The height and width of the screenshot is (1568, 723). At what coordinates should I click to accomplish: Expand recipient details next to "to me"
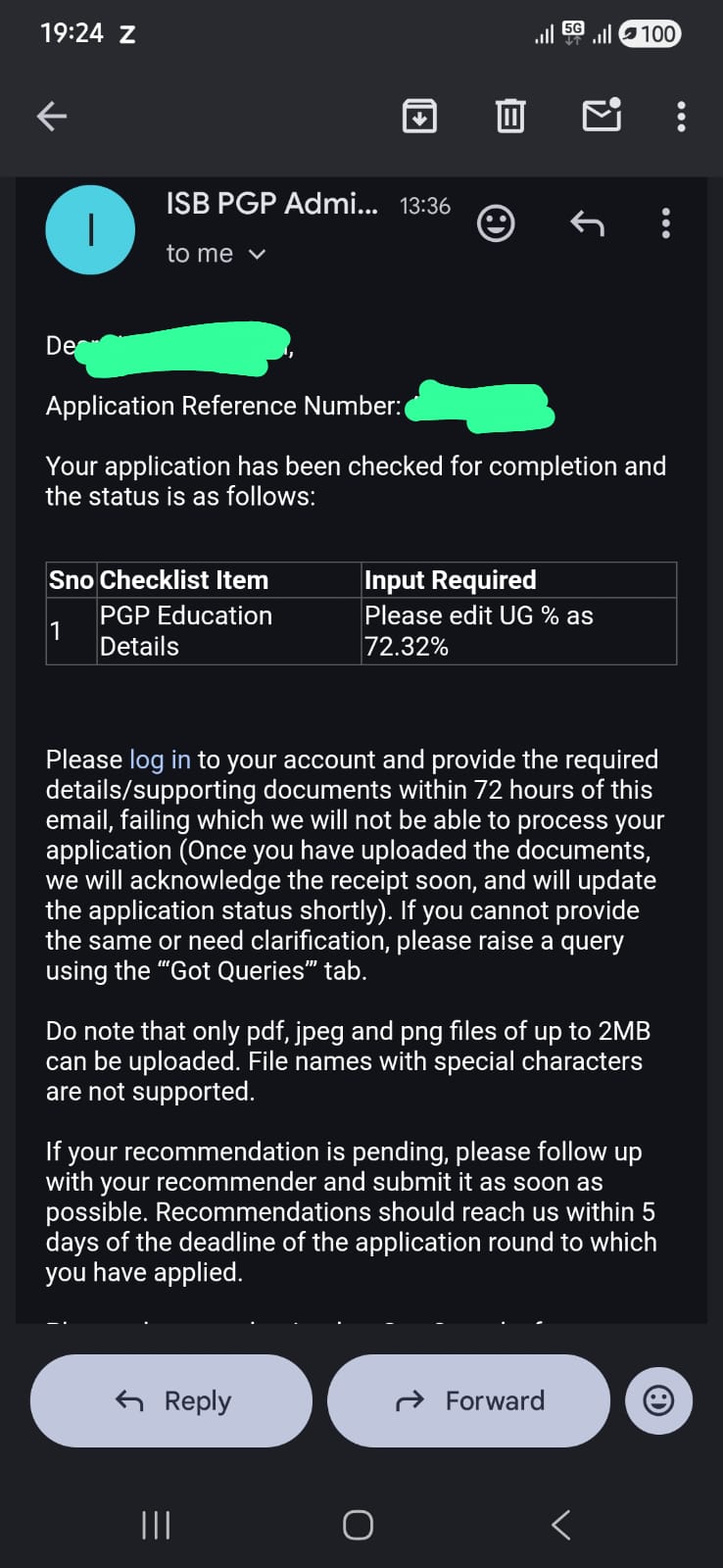point(258,255)
